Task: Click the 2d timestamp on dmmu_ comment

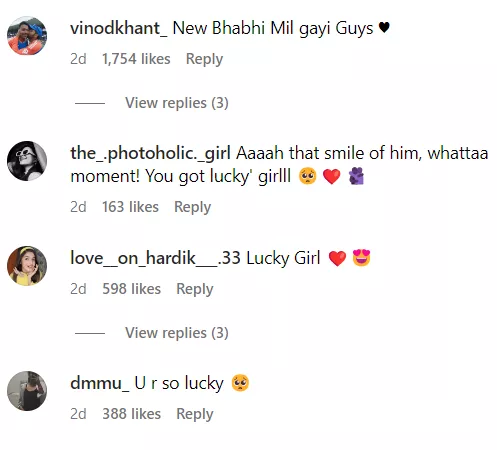Action: point(78,414)
